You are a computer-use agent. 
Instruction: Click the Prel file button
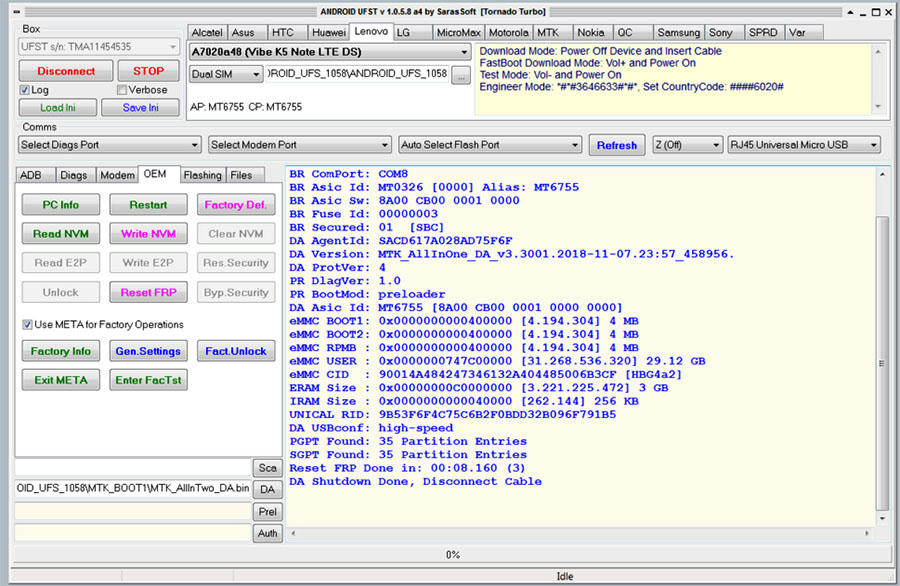pyautogui.click(x=267, y=511)
